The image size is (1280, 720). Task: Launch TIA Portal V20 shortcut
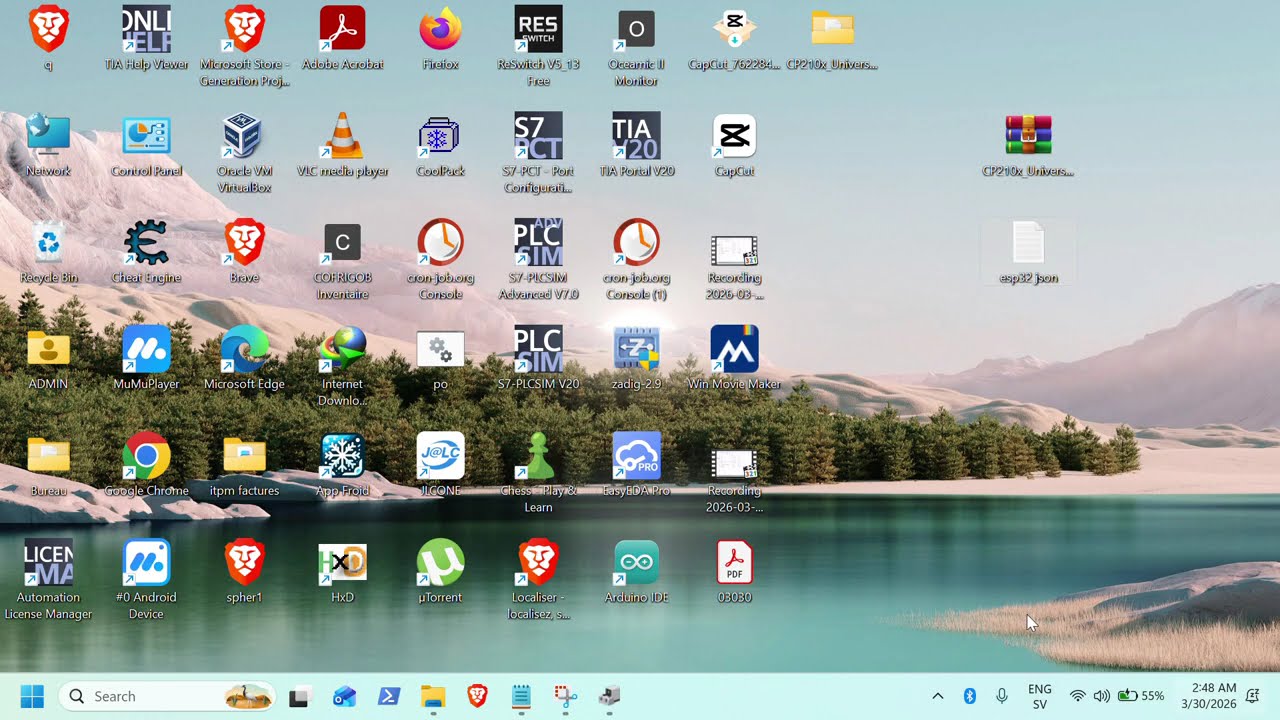pyautogui.click(x=636, y=145)
